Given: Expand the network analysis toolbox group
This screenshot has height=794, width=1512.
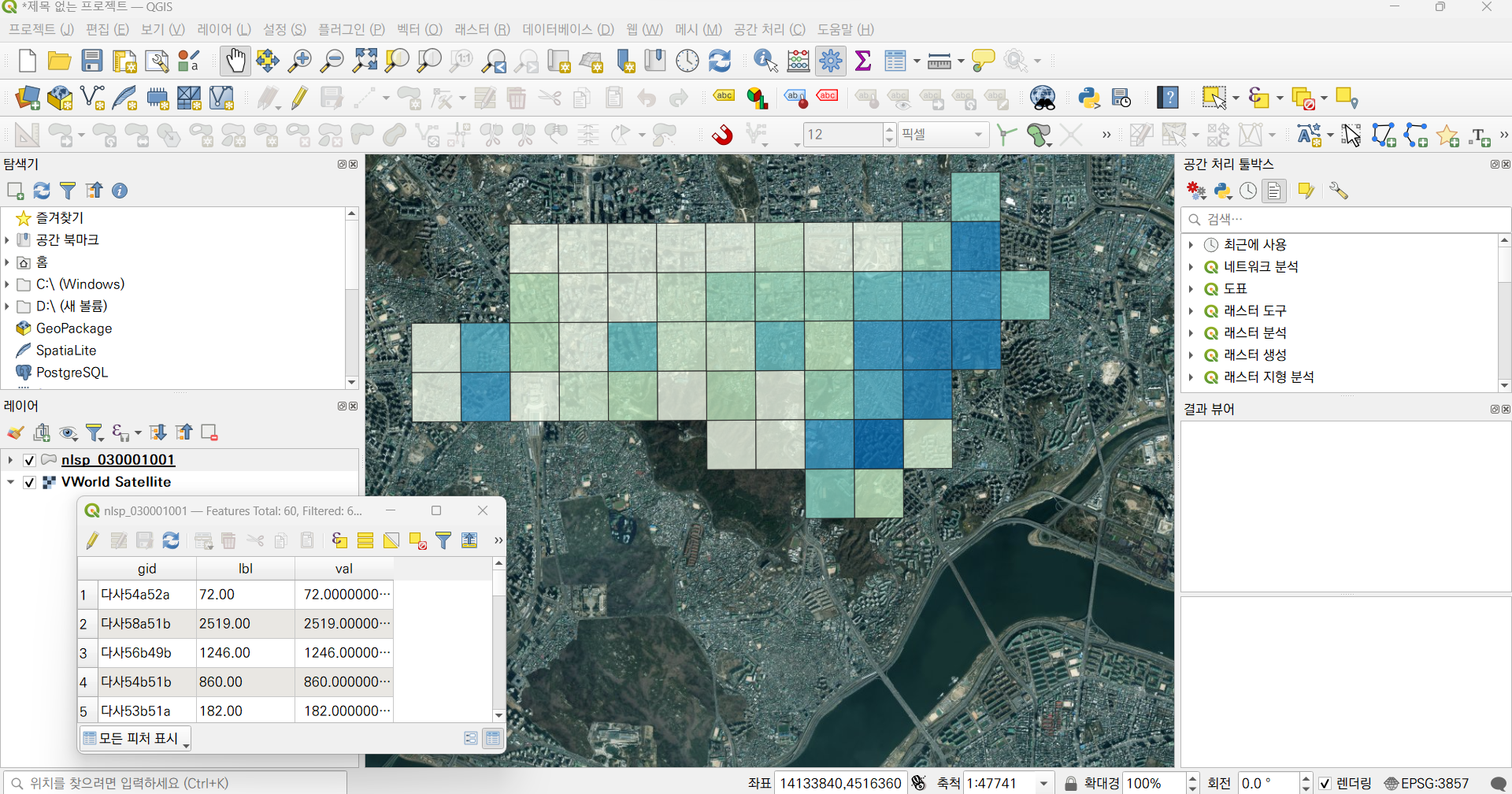Looking at the screenshot, I should point(1191,267).
